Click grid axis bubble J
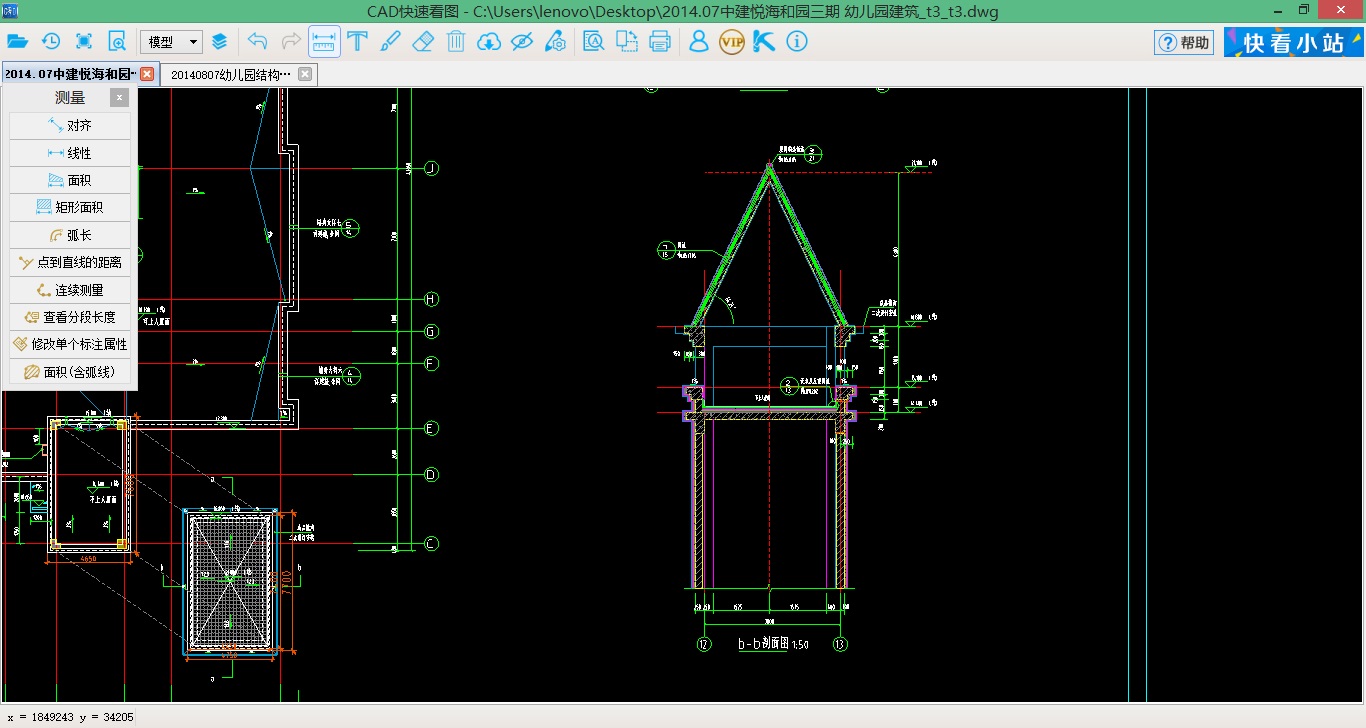 (x=432, y=168)
